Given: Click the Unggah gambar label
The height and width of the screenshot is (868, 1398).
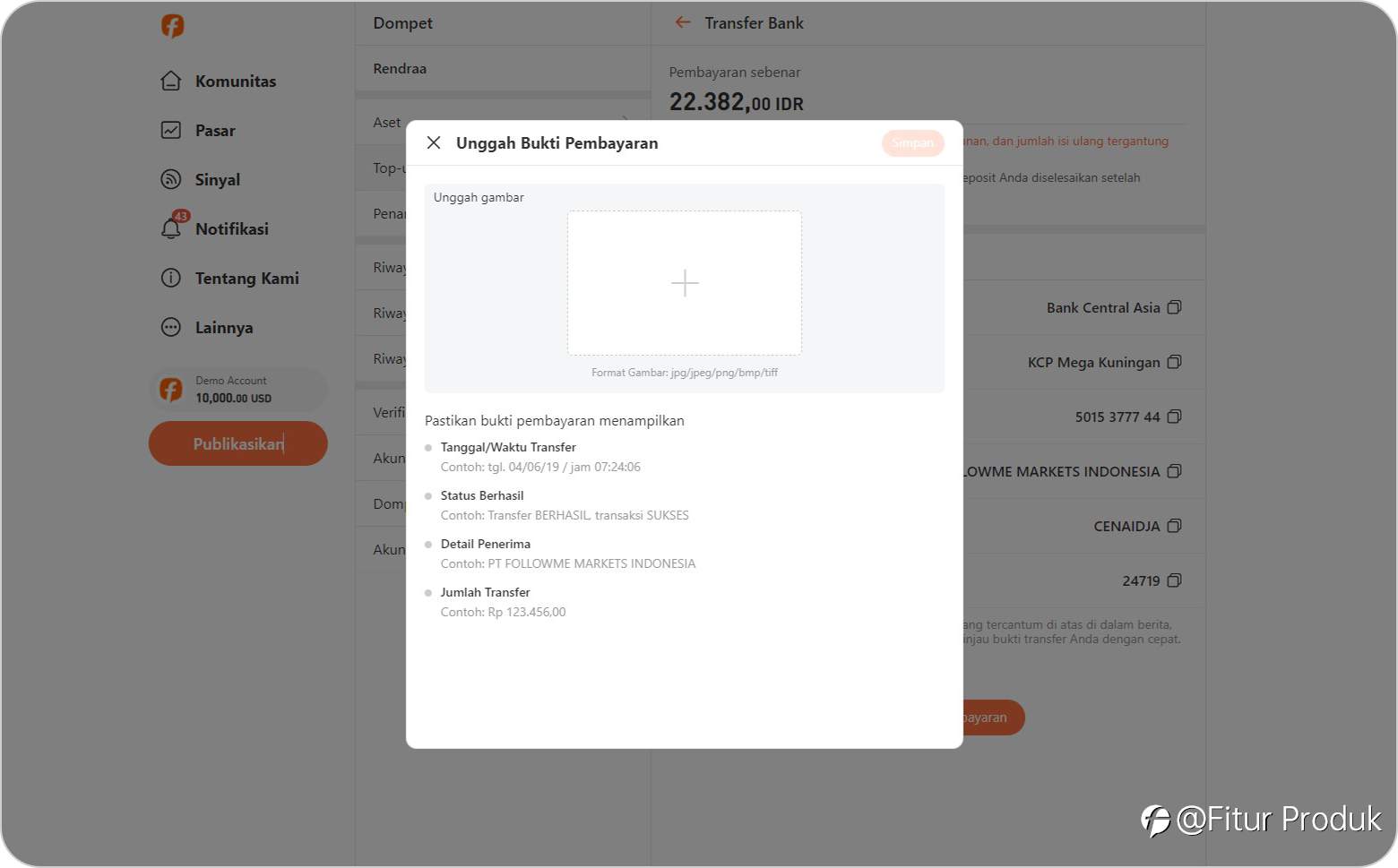Looking at the screenshot, I should coord(479,197).
